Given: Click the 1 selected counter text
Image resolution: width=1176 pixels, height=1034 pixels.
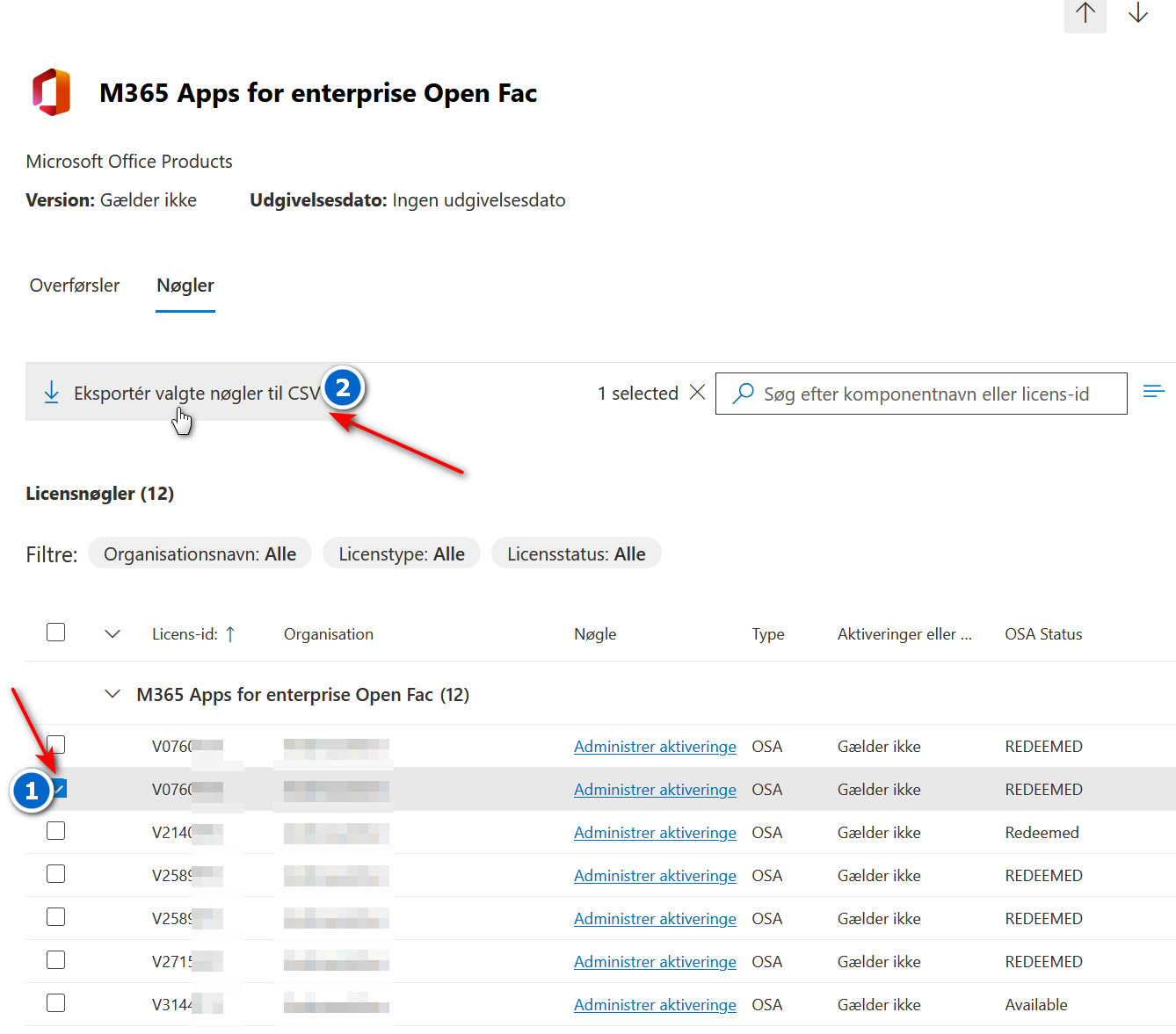Looking at the screenshot, I should point(638,393).
